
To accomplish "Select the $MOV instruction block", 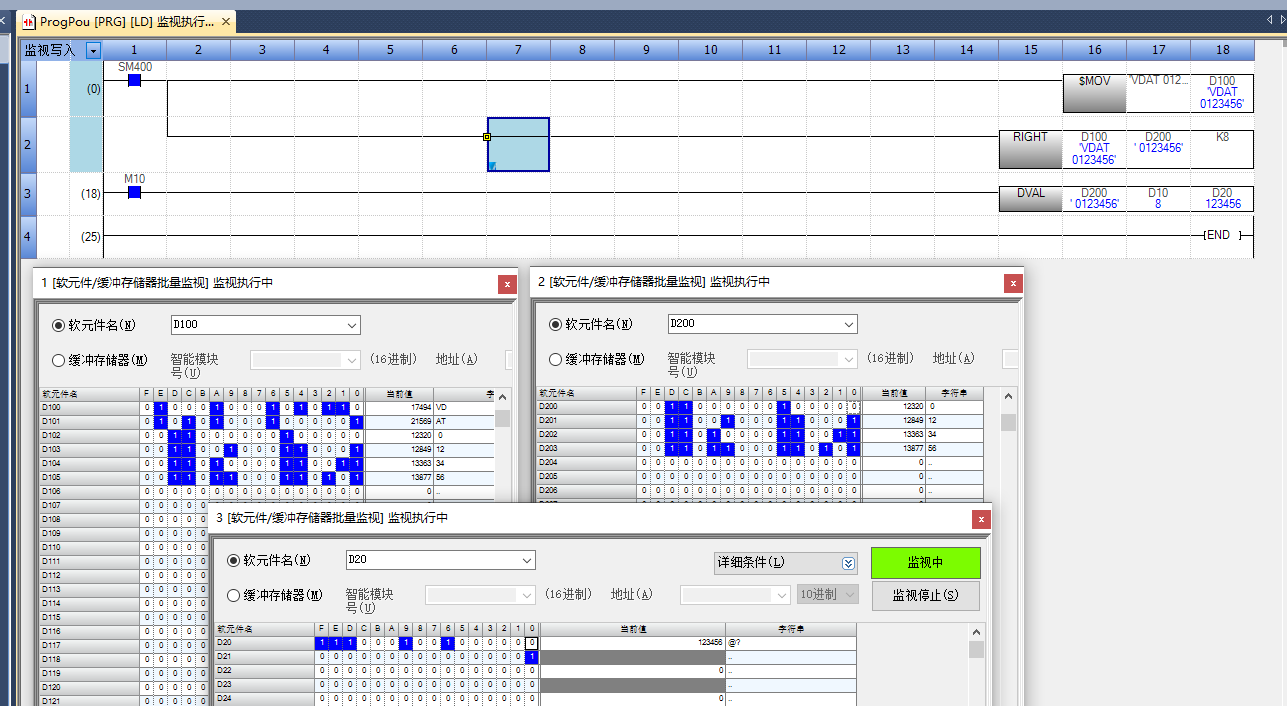I will (x=1094, y=93).
